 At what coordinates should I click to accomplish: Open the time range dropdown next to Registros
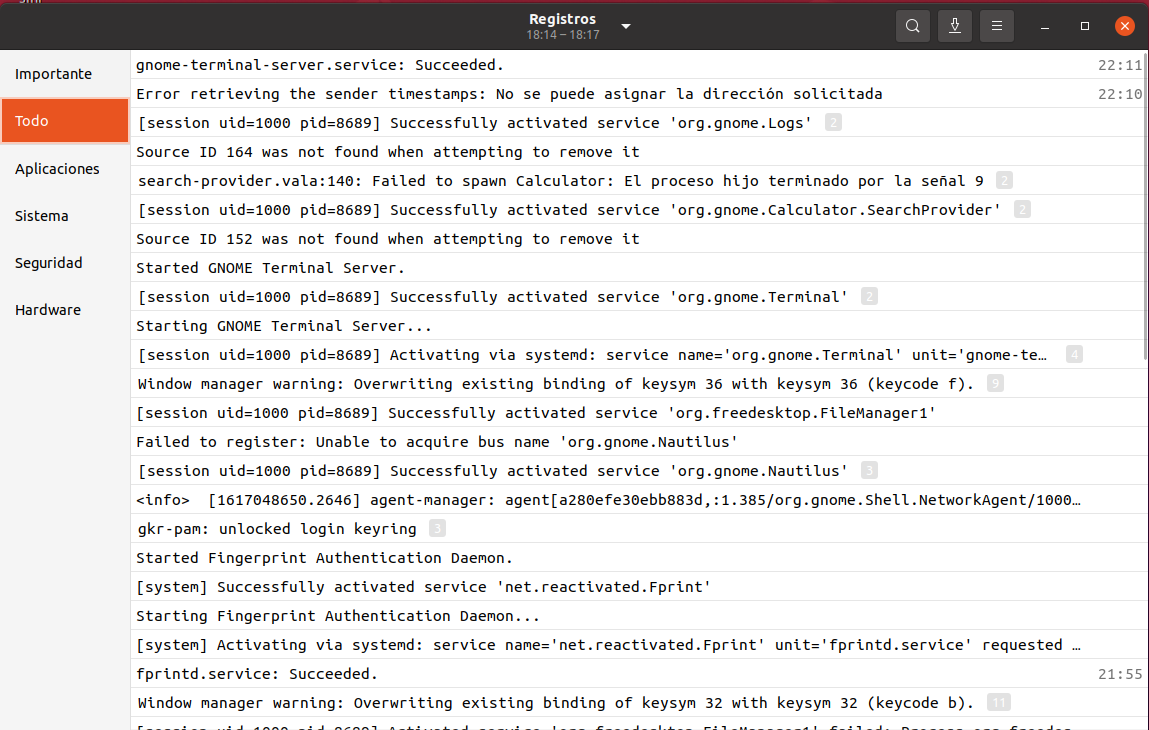[x=625, y=26]
